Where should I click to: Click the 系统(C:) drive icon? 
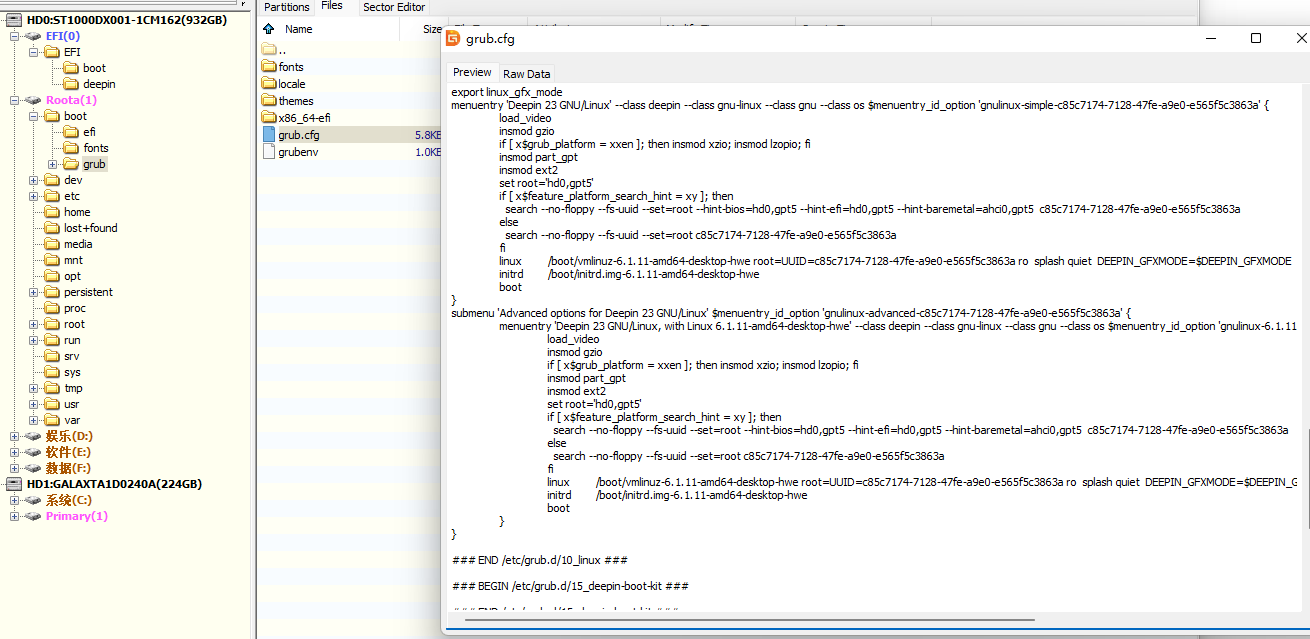[x=33, y=500]
